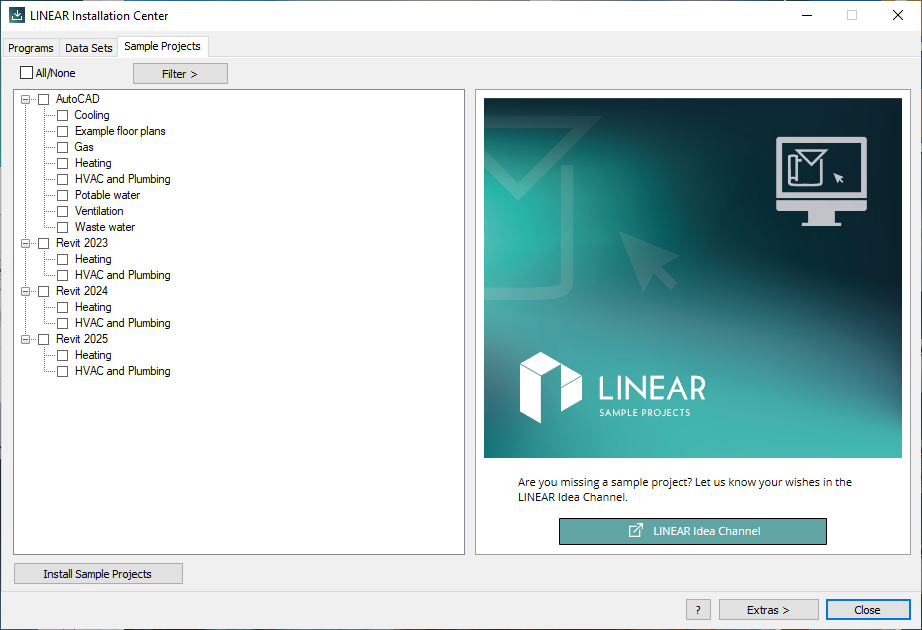Click the external link icon on Idea Channel button
Viewport: 922px width, 630px height.
[636, 531]
